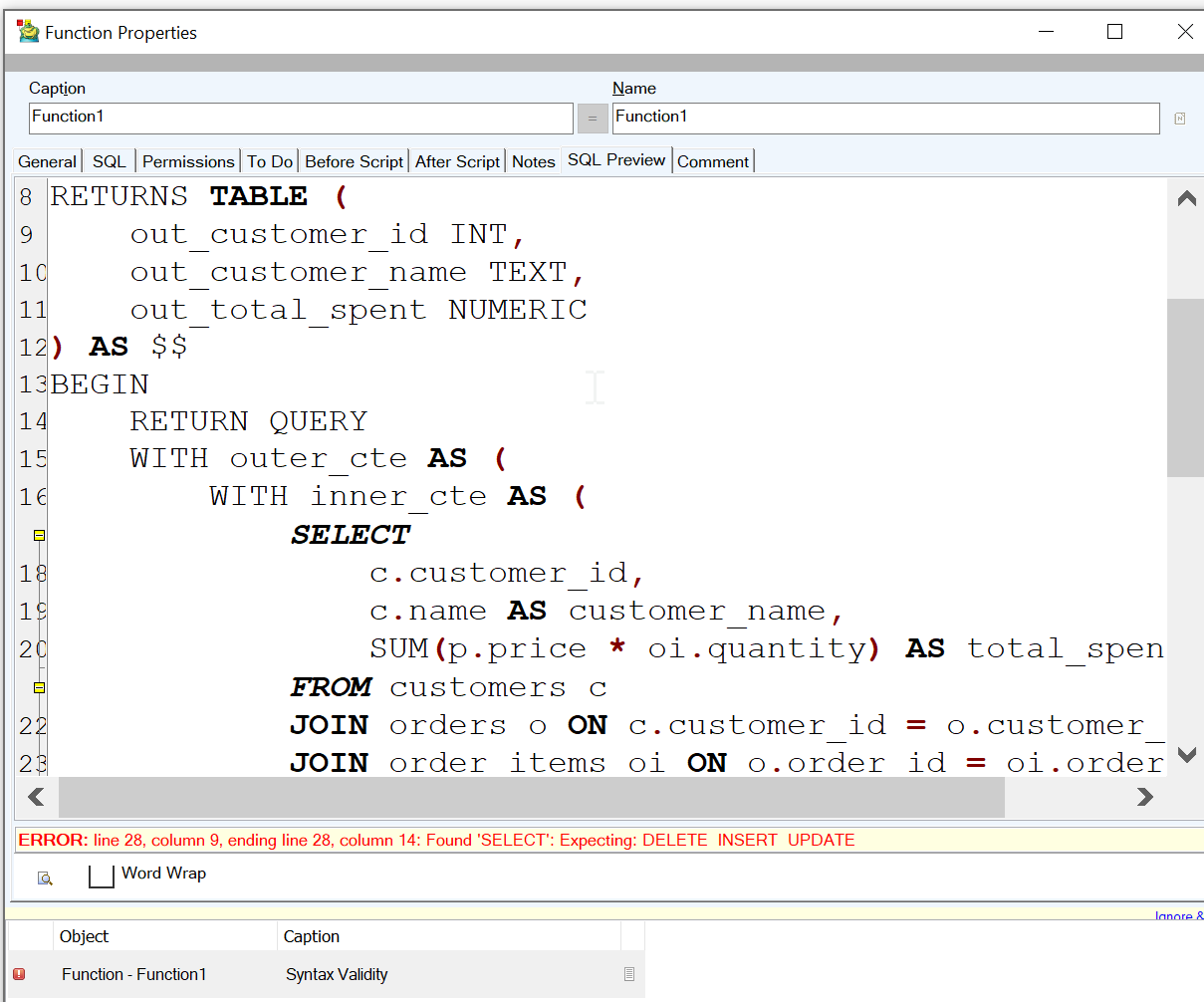Click the find magnifier icon near Word Wrap
1204x1002 pixels.
pos(45,877)
